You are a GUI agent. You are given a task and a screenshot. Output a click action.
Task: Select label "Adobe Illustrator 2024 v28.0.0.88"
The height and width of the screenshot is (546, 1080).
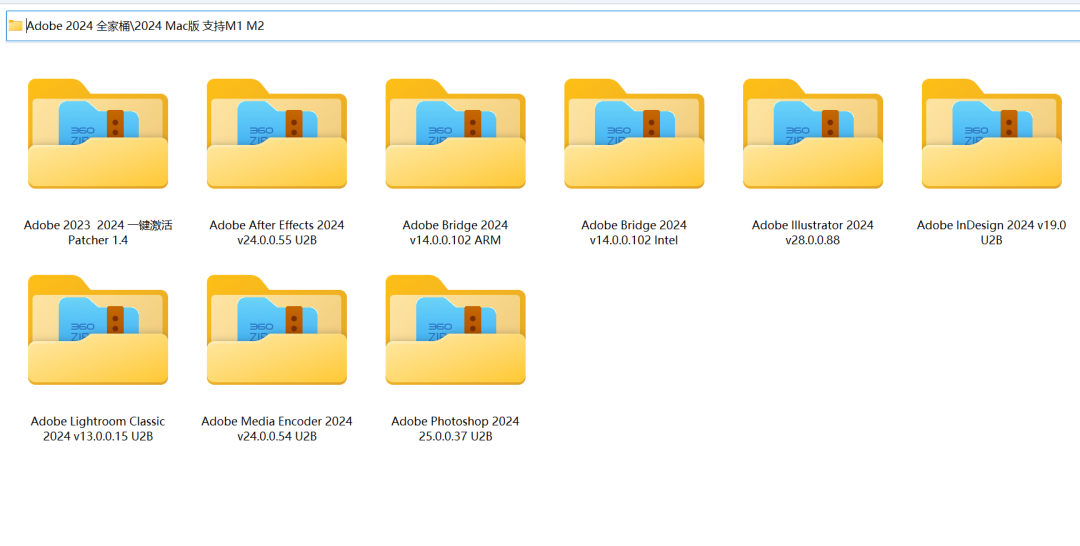pos(813,233)
